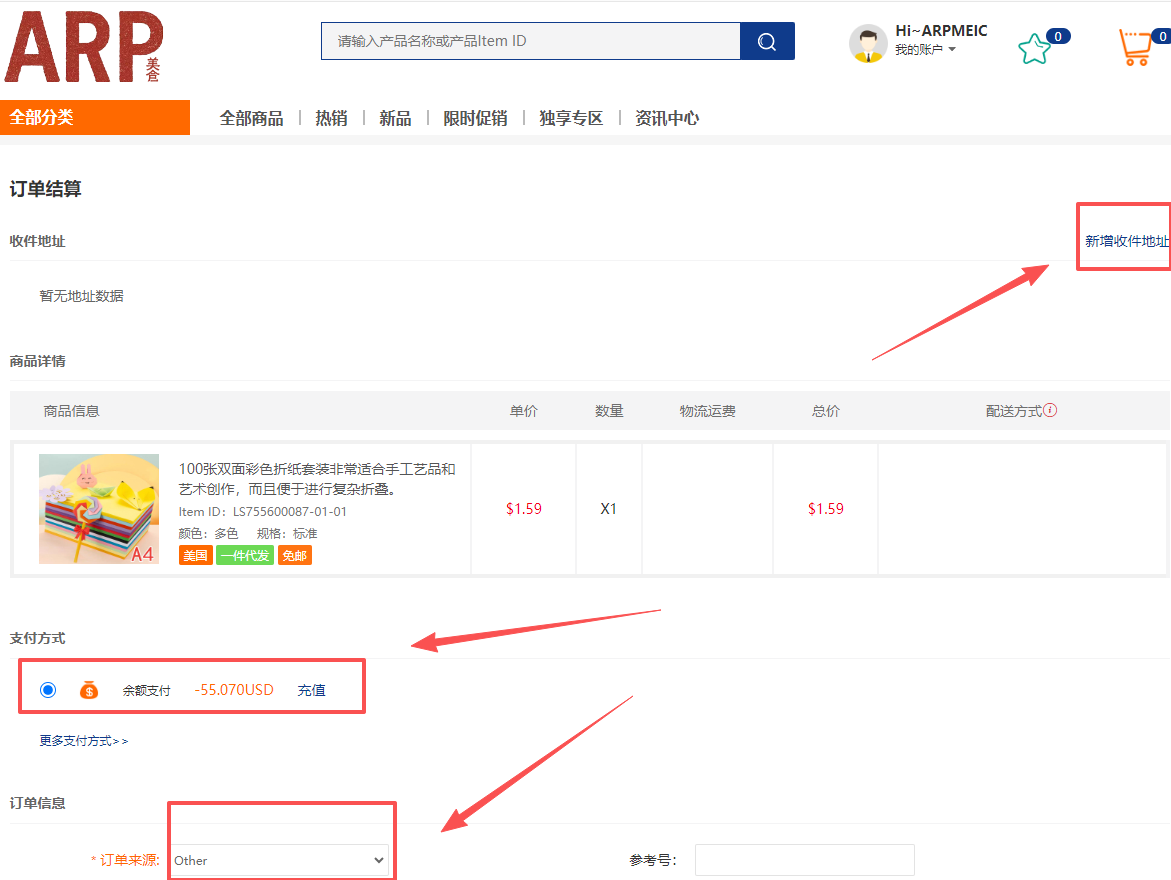Open the 限时促销 tab

475,118
